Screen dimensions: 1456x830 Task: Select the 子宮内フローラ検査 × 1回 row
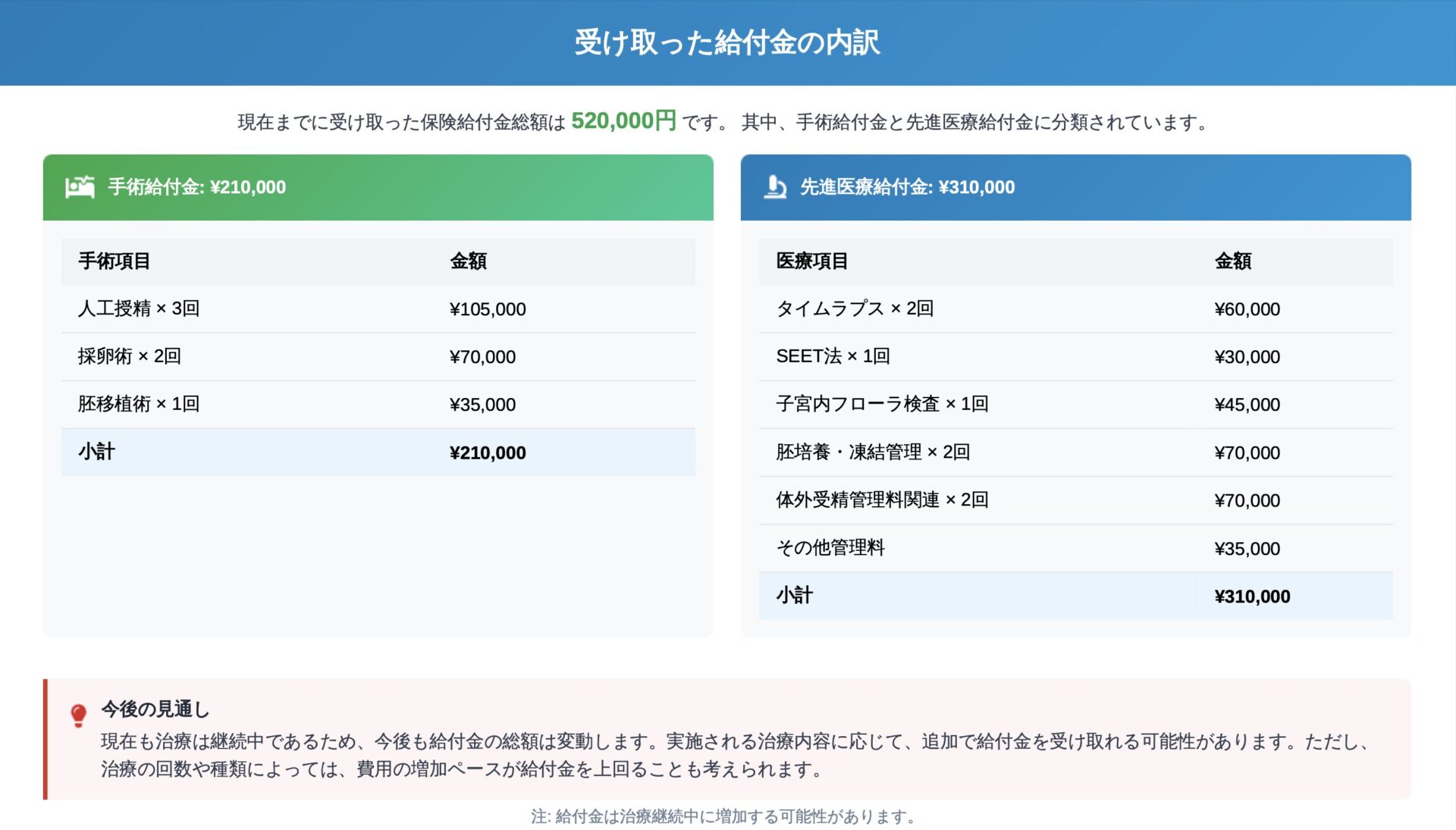[x=1075, y=404]
